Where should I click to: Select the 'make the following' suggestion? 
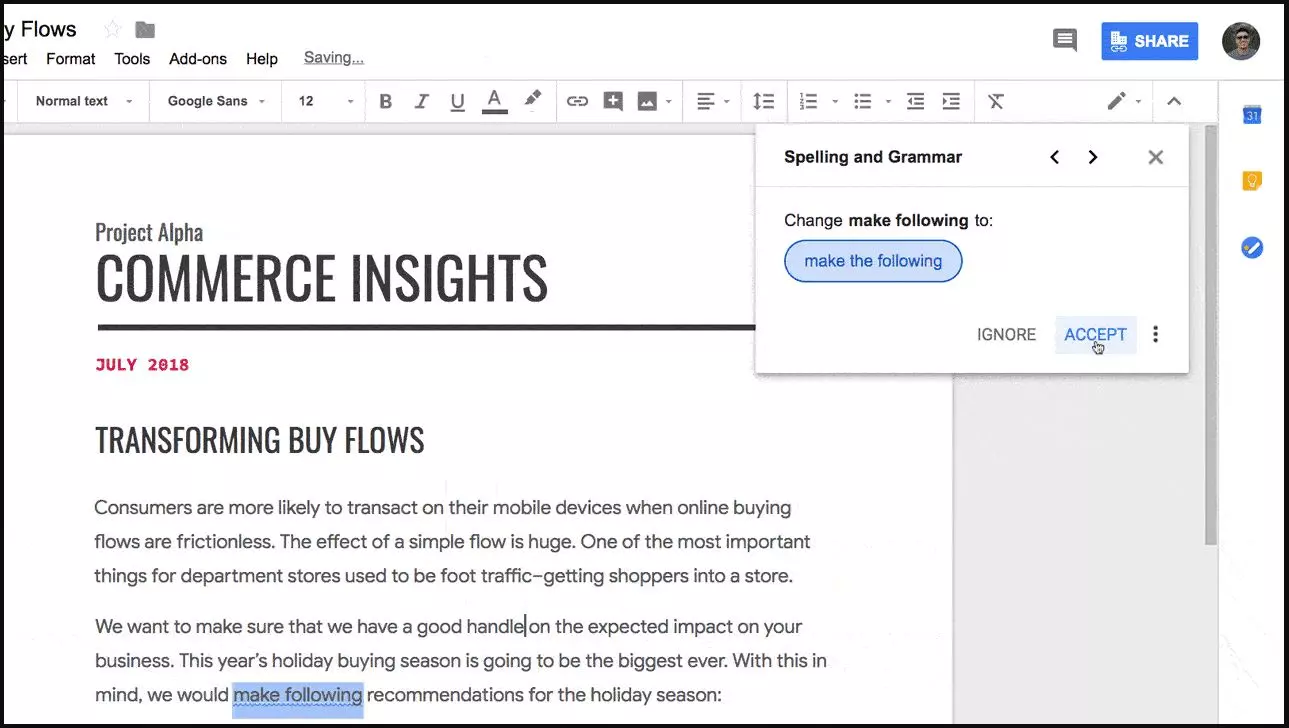pos(873,261)
